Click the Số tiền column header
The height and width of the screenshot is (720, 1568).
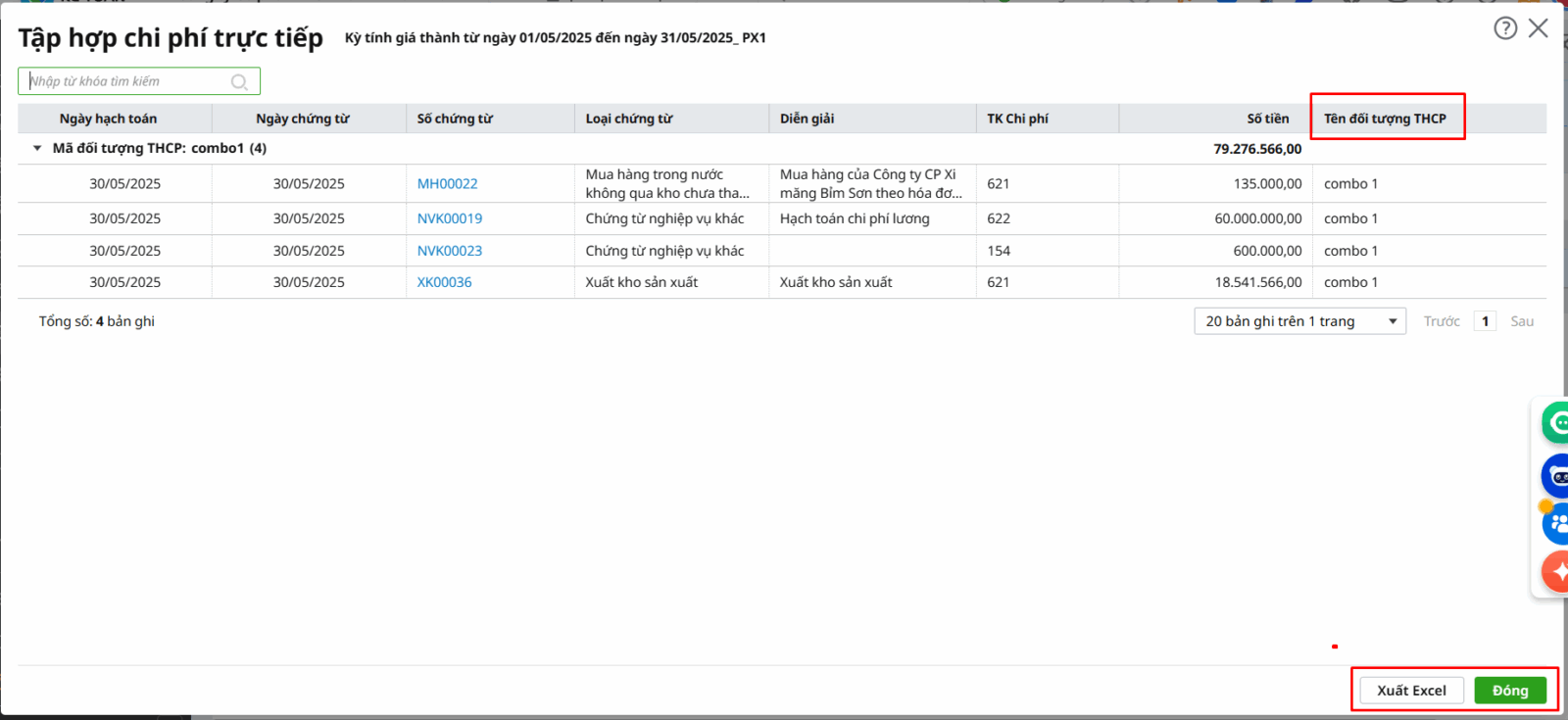click(x=1267, y=119)
